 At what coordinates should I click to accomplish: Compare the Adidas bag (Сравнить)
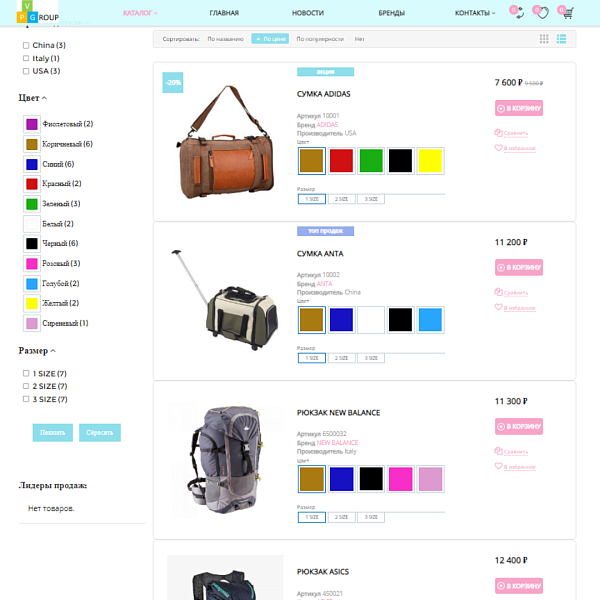coord(515,132)
